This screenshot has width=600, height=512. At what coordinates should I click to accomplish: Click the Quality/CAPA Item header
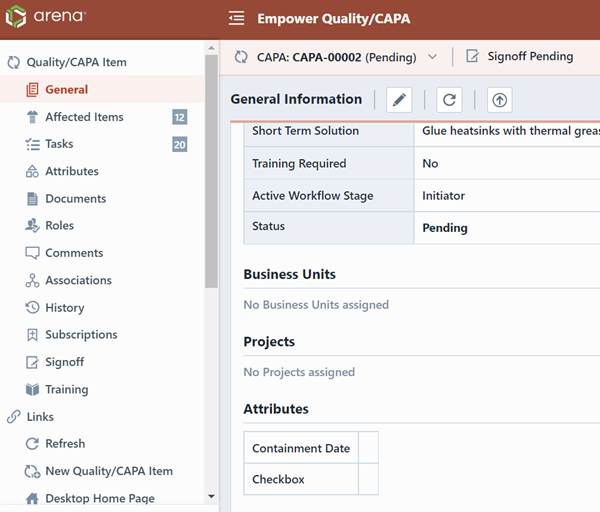76,62
